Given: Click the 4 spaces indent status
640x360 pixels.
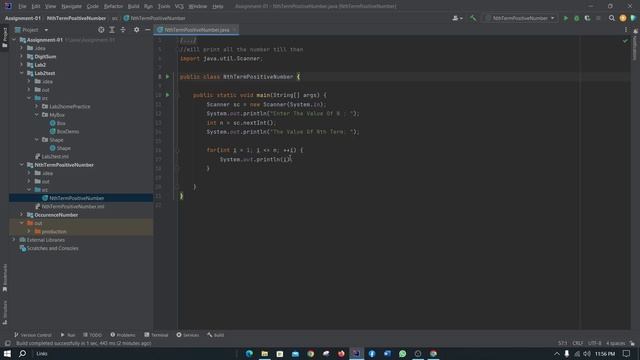Looking at the screenshot, I should point(615,343).
